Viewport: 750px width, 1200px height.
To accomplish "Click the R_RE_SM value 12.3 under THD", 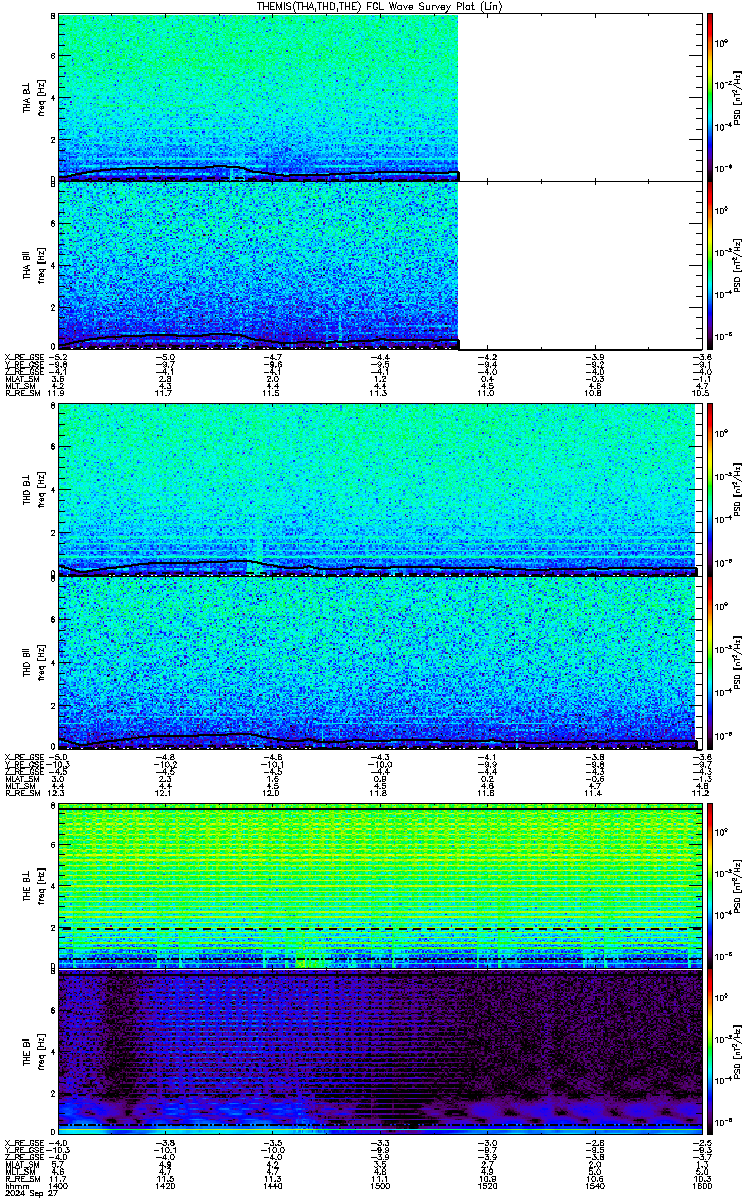I will pyautogui.click(x=58, y=793).
